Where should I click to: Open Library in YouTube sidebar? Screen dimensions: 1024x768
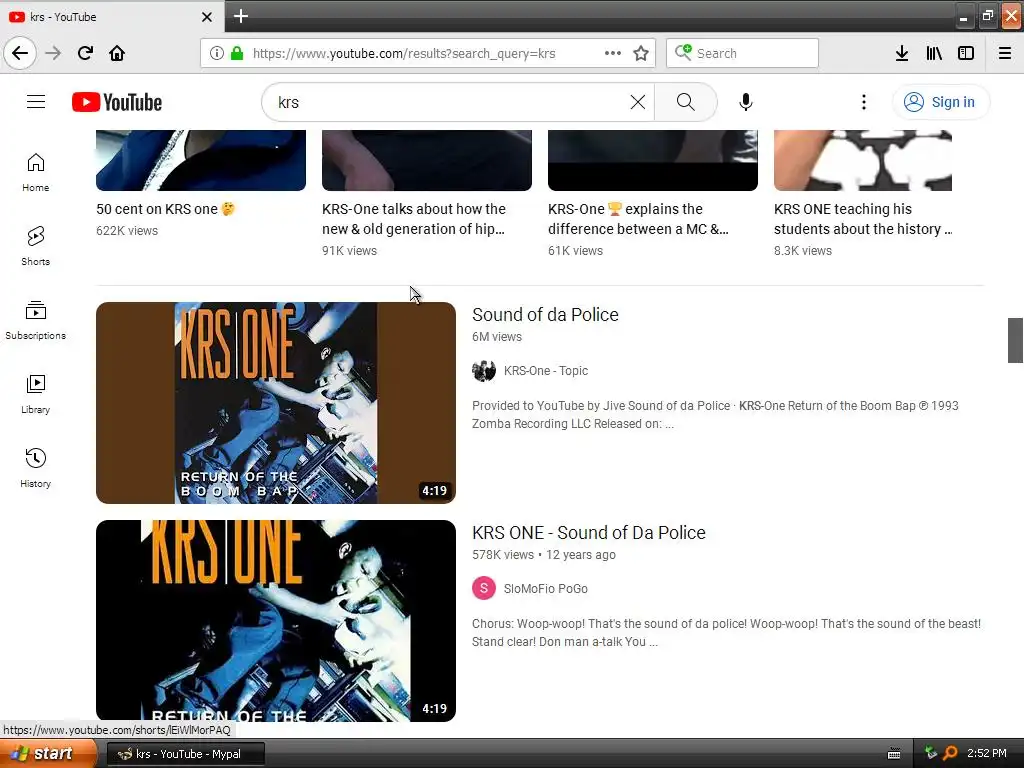coord(35,394)
